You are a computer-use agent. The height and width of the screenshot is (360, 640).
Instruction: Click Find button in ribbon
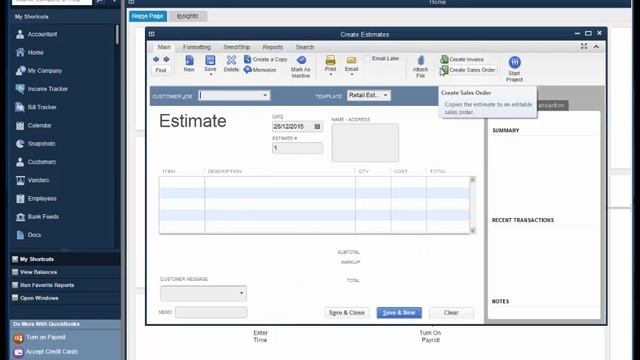[x=161, y=70]
